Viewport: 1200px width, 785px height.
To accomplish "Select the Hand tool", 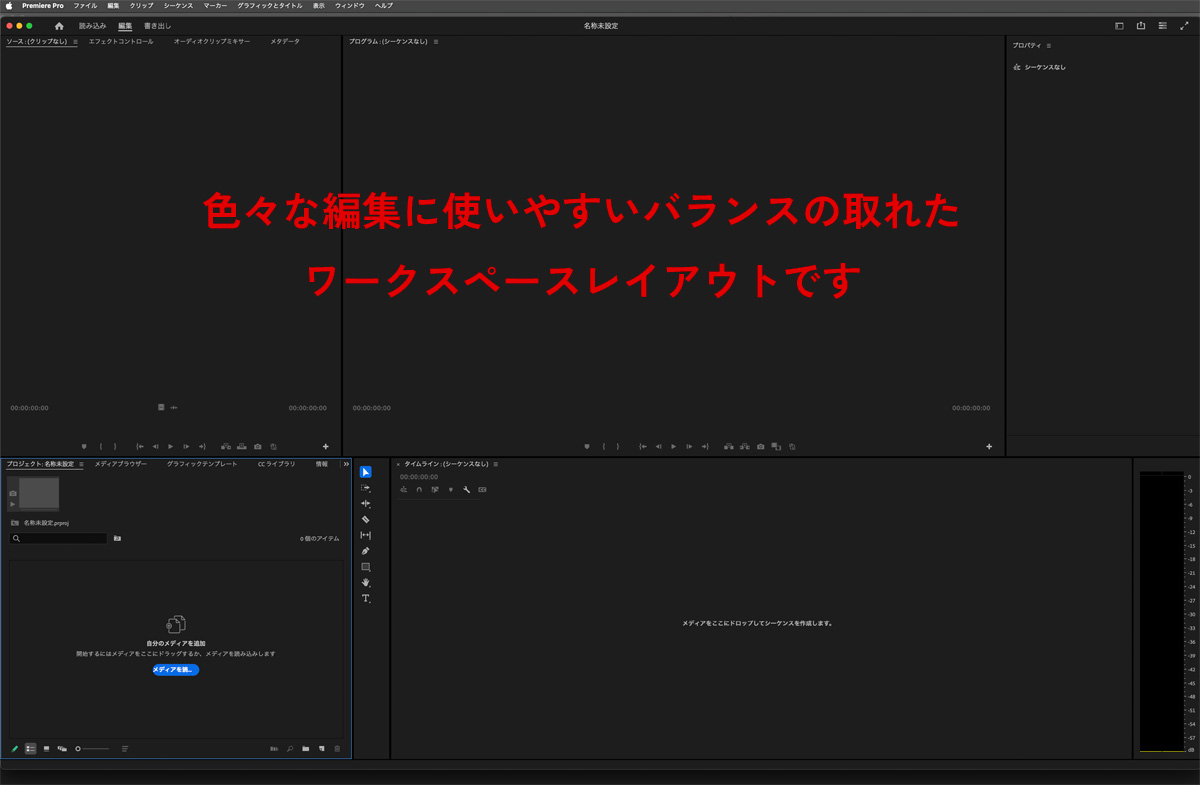I will (x=366, y=582).
